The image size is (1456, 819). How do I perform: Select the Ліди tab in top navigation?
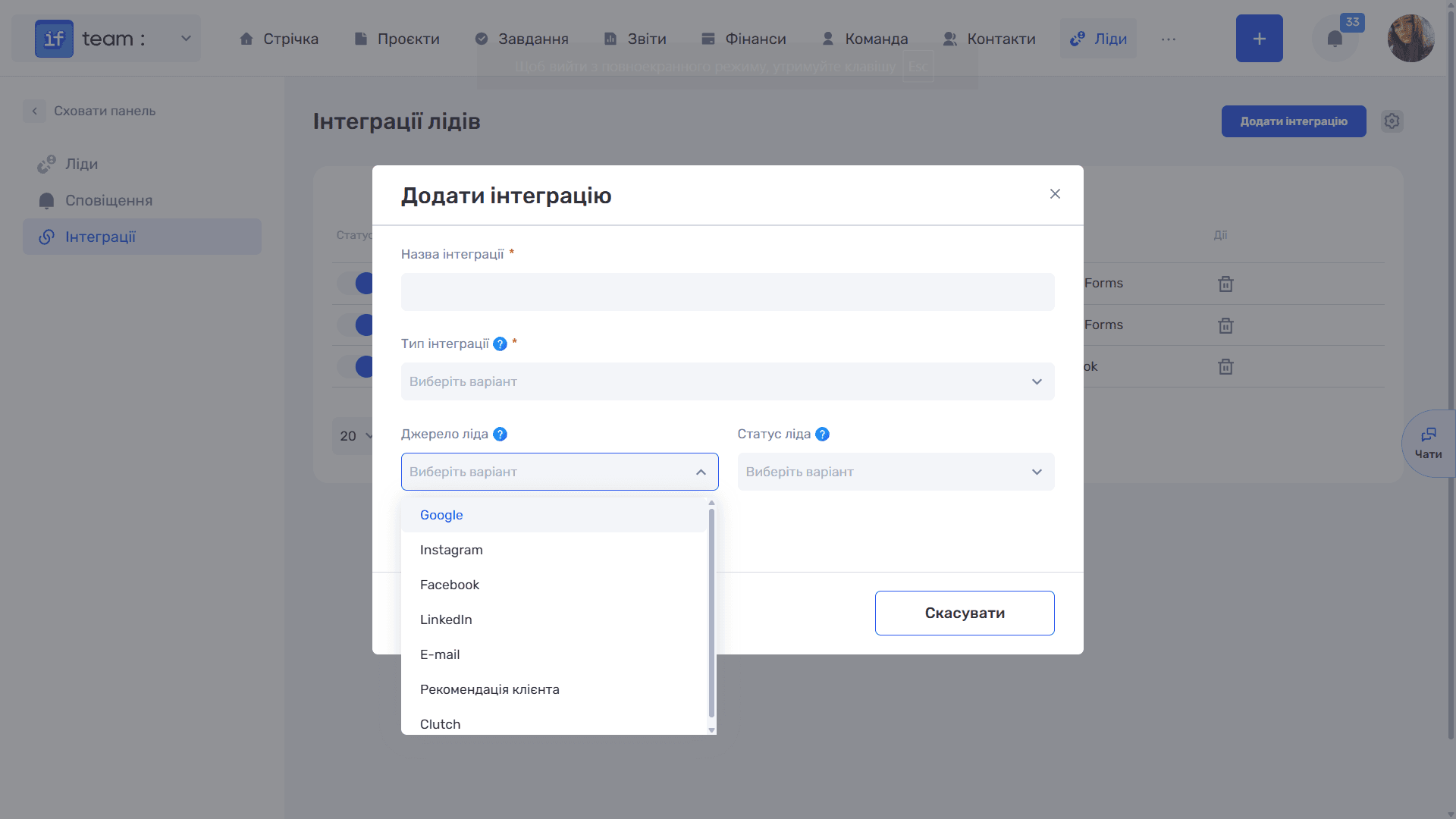point(1098,39)
